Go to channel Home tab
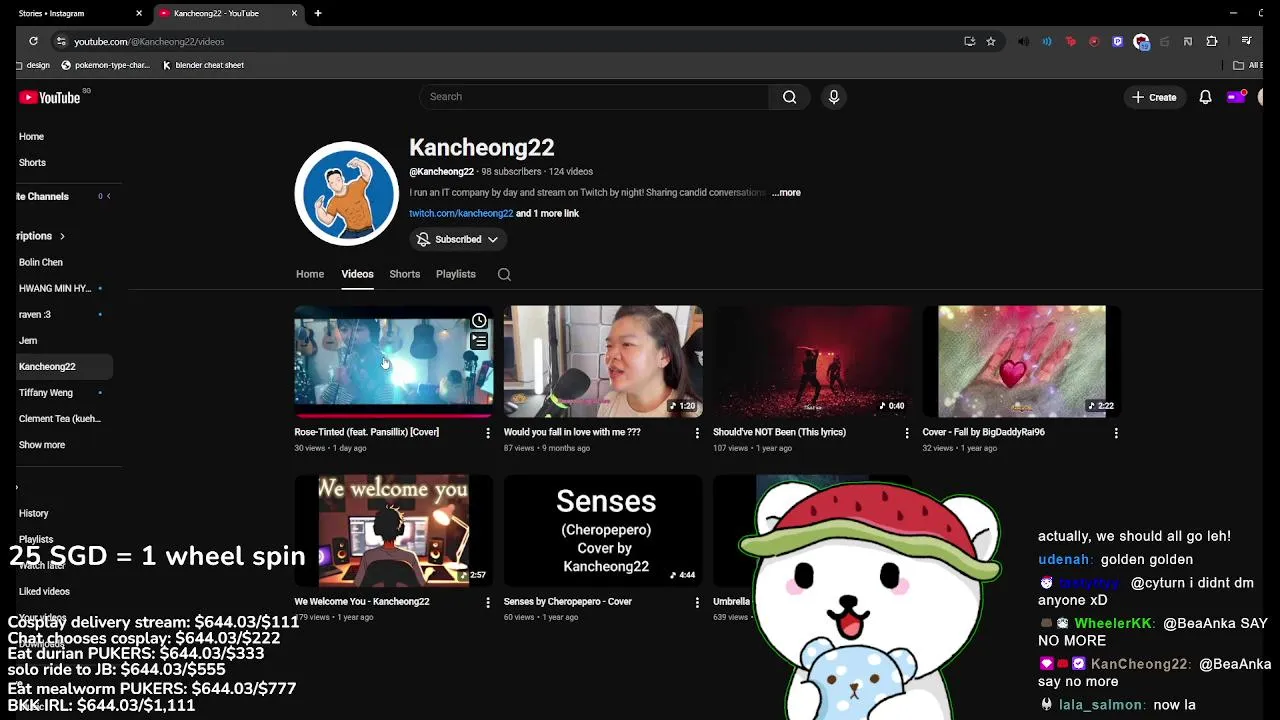 coord(310,274)
